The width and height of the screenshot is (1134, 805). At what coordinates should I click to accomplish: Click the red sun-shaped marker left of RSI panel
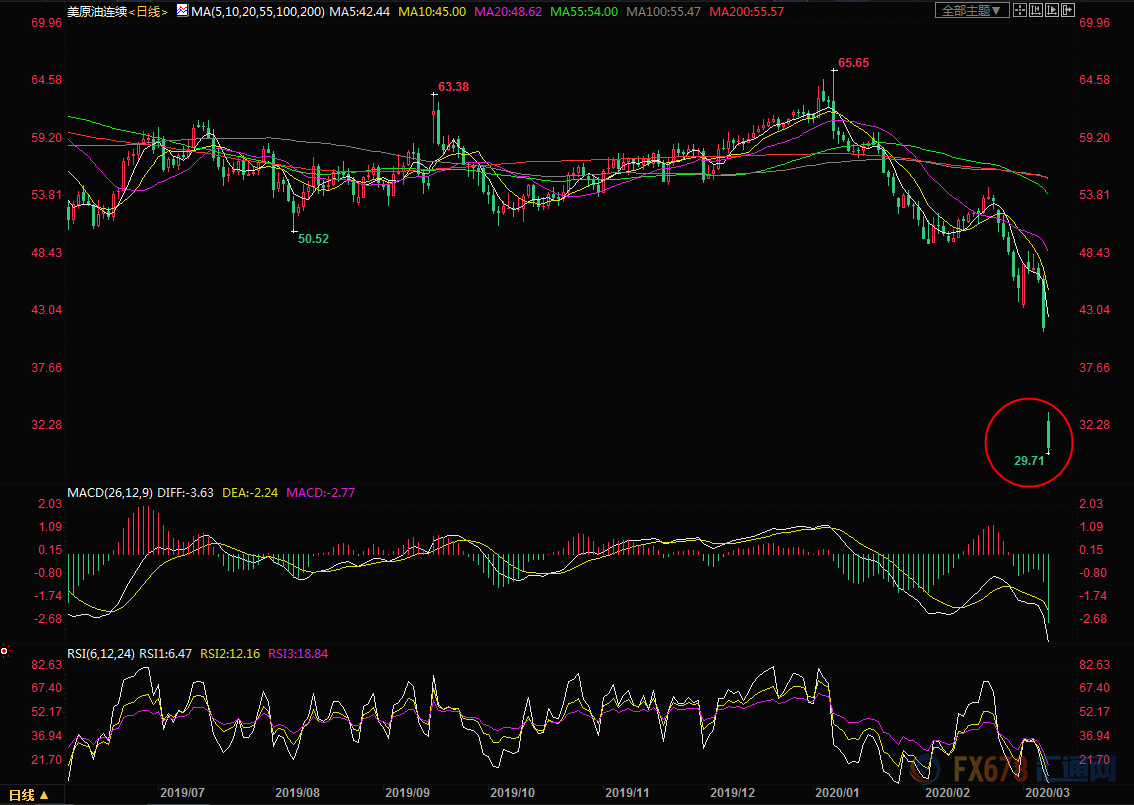tap(5, 651)
